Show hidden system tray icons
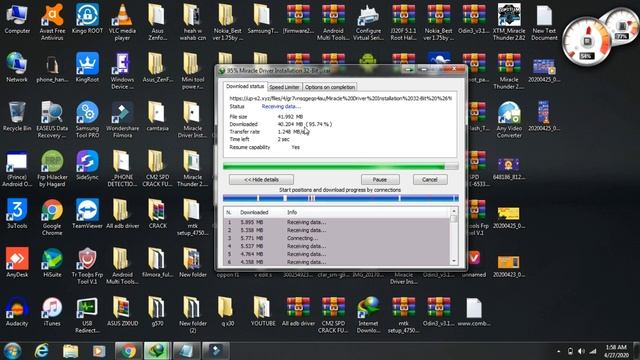Screen dimensions: 640x360 559,351
